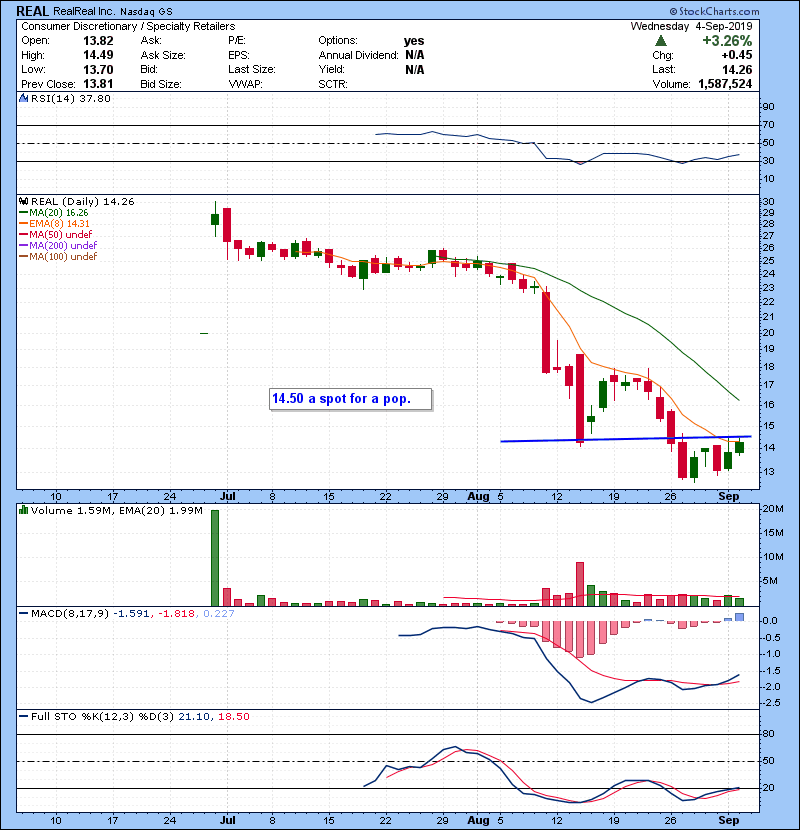Click the MA(20) 16.26 legend entry
This screenshot has width=800, height=830.
54,212
